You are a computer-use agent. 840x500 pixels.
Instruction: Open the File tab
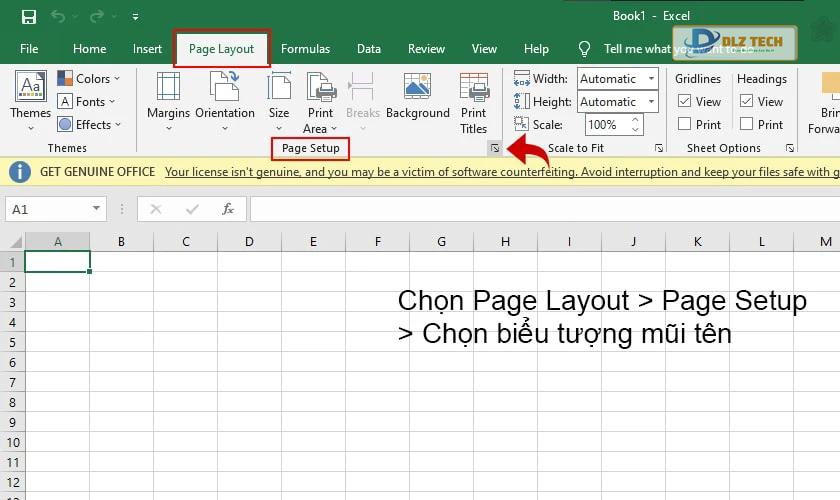(29, 49)
